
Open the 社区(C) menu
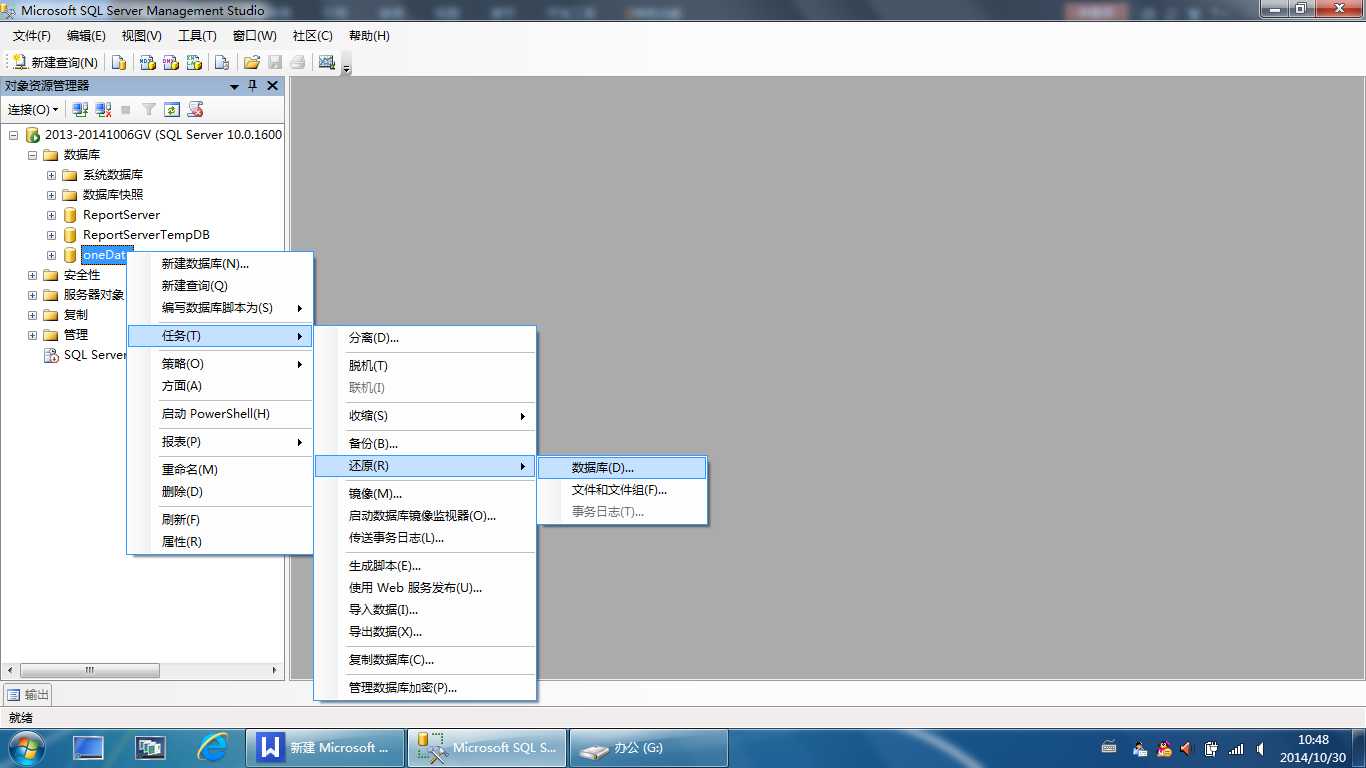312,35
